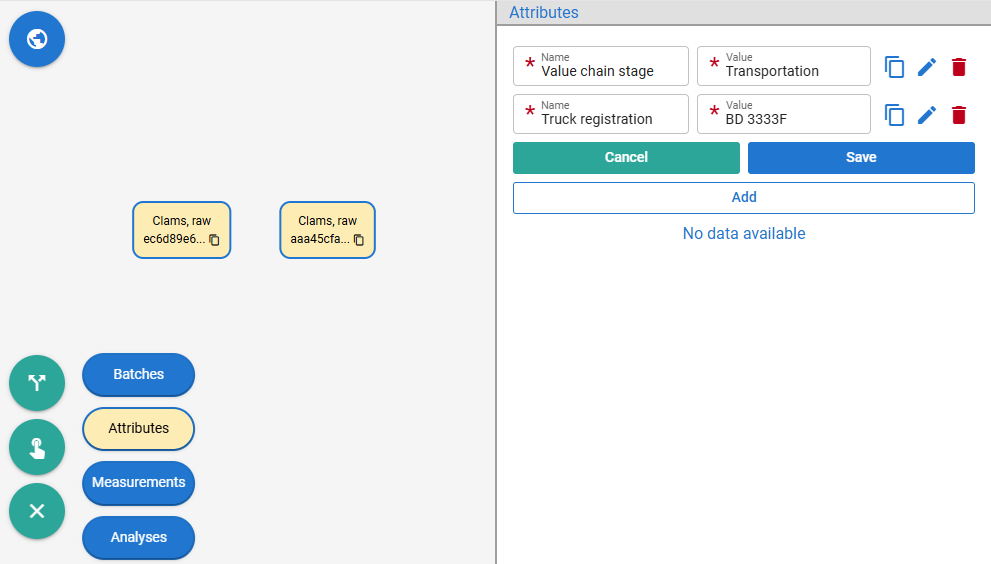Focus the Value chain stage name field
The image size is (991, 564).
[x=600, y=66]
